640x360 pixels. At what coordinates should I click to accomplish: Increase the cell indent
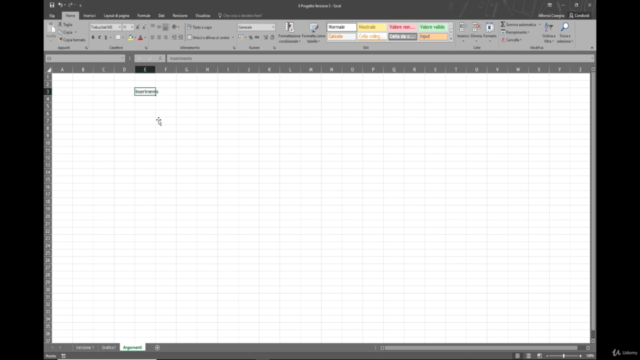[180, 38]
